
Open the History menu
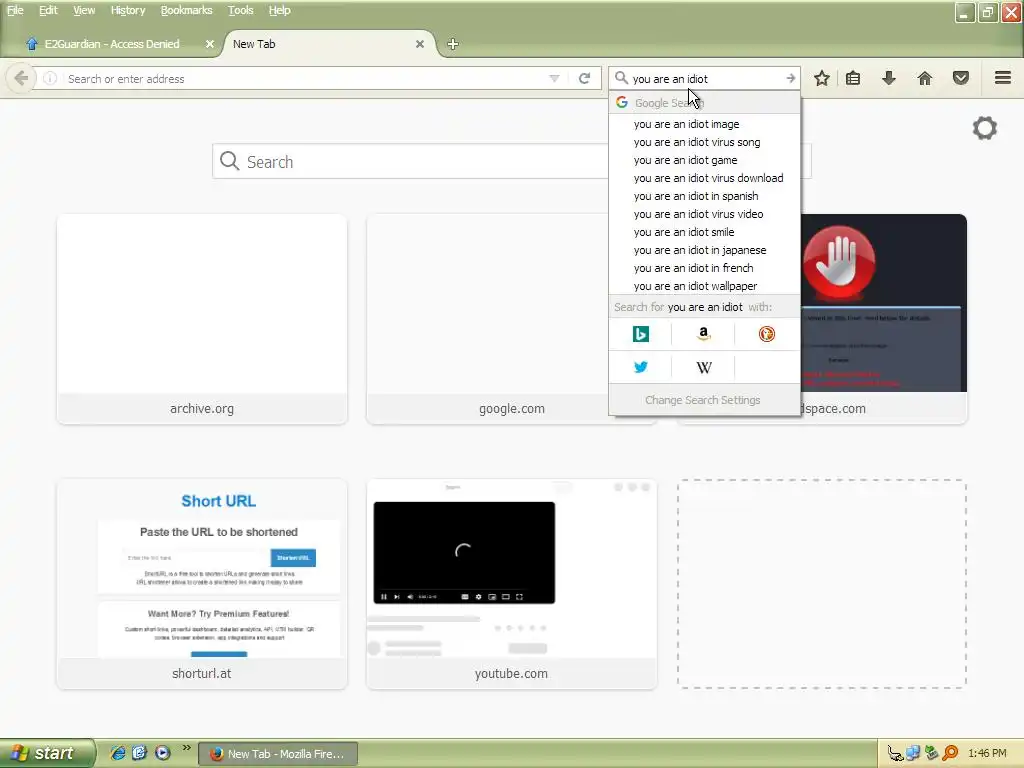(x=128, y=10)
